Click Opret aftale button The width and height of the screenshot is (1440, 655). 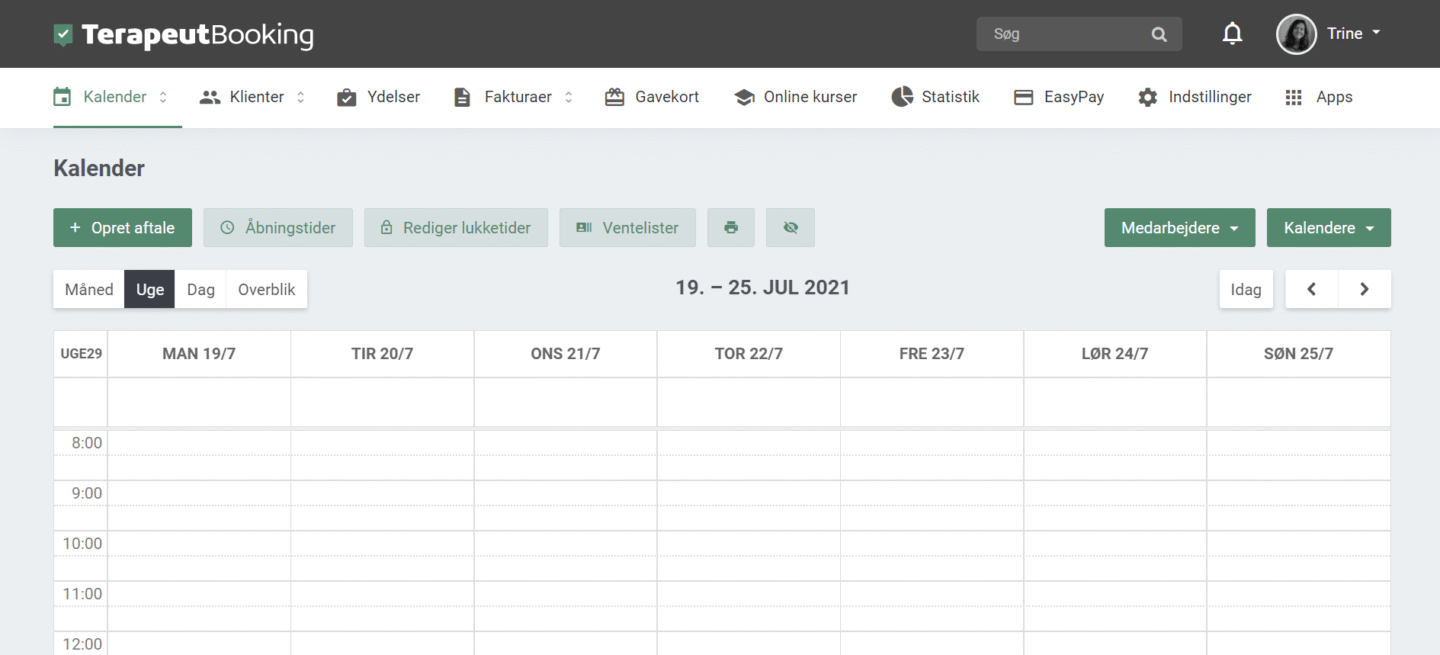tap(122, 228)
